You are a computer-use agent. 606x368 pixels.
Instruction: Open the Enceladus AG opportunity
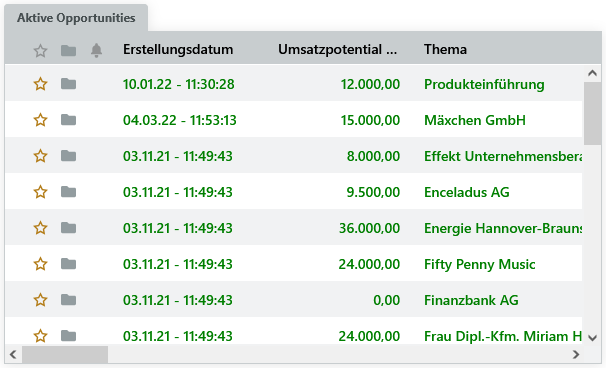[x=466, y=192]
